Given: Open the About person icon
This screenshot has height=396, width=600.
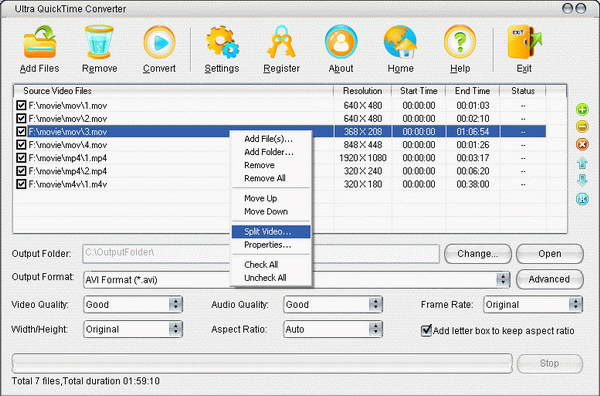Looking at the screenshot, I should 341,42.
